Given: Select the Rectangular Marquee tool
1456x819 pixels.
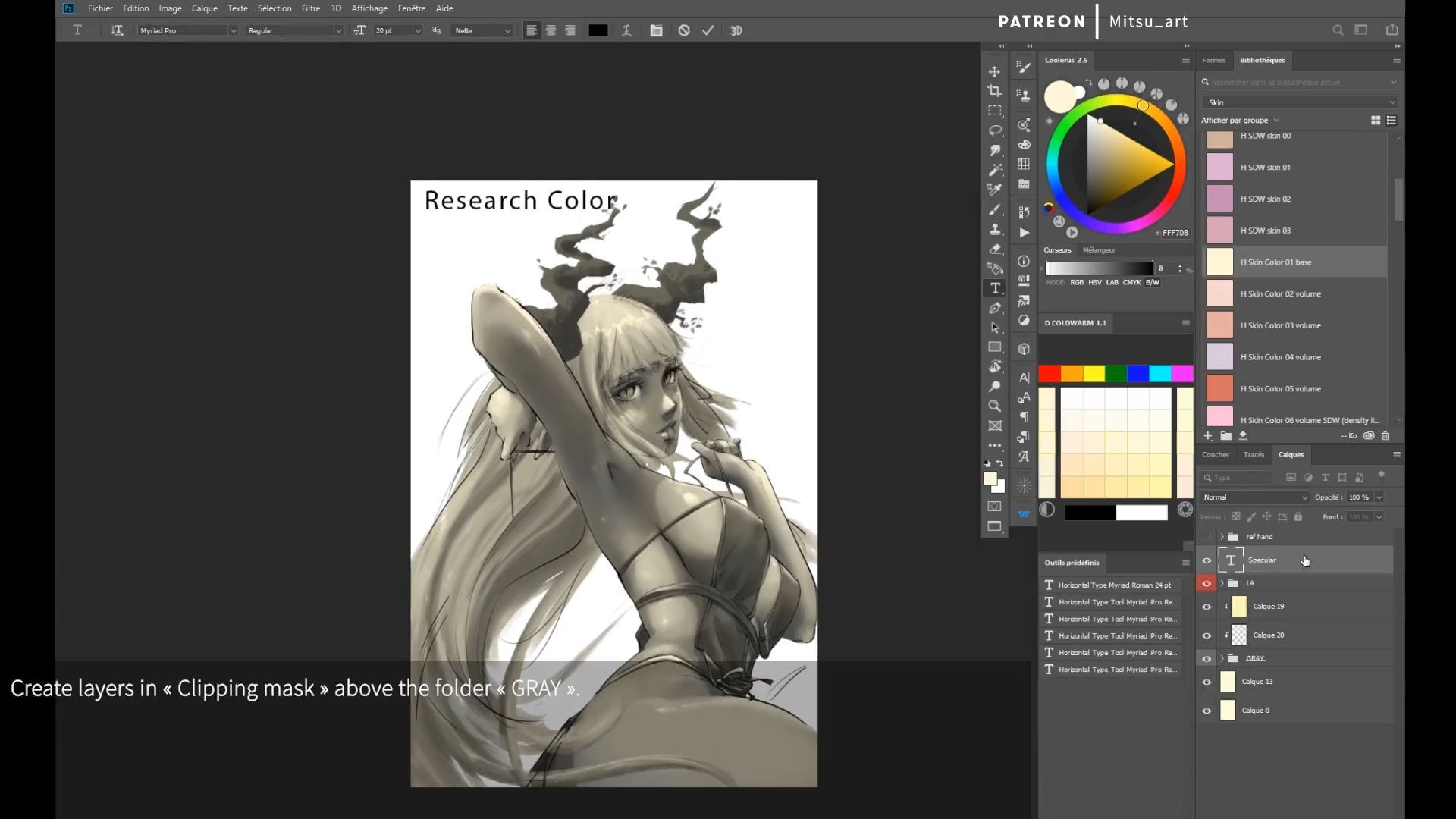Looking at the screenshot, I should pyautogui.click(x=994, y=111).
